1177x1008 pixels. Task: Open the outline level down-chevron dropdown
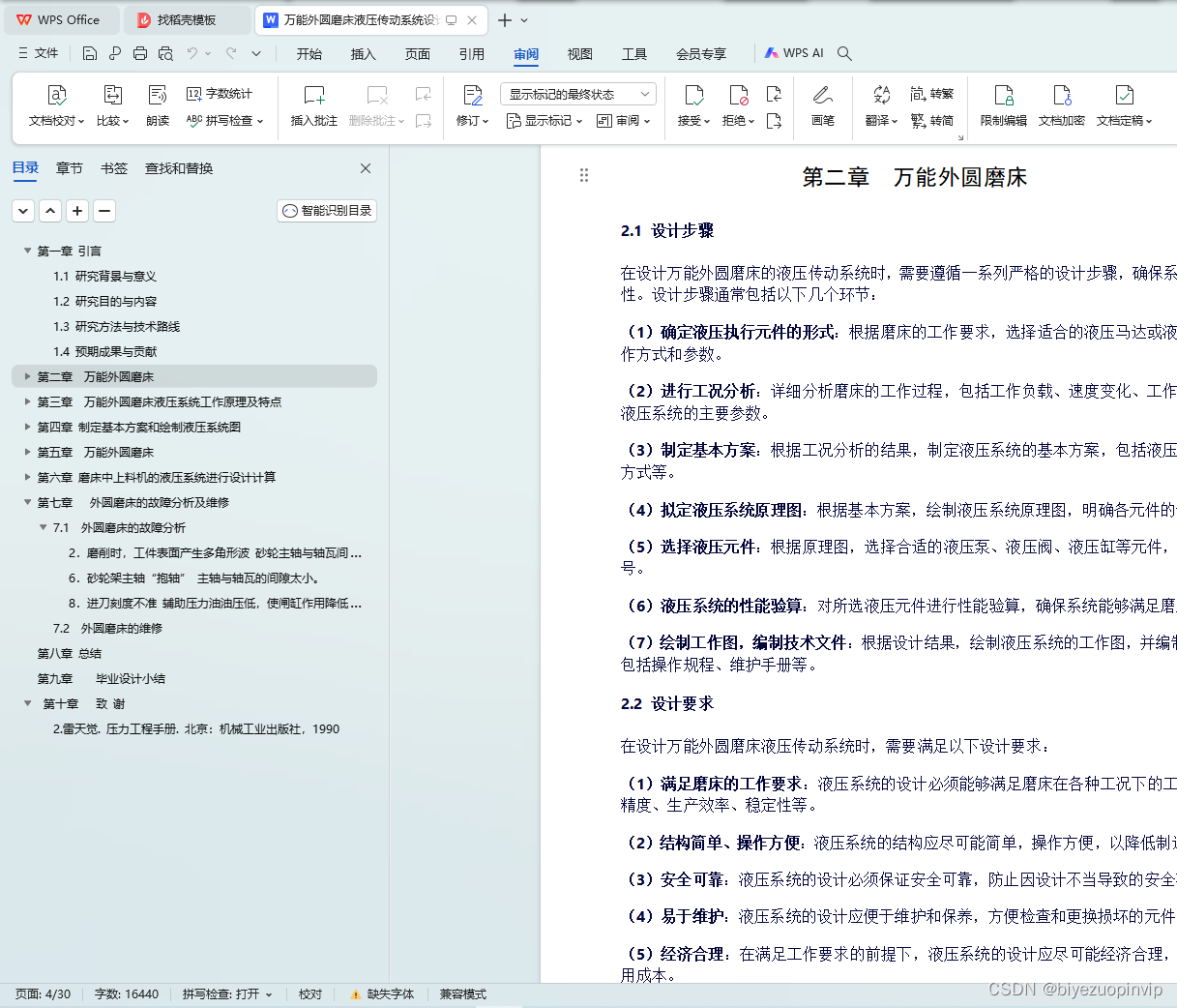23,211
